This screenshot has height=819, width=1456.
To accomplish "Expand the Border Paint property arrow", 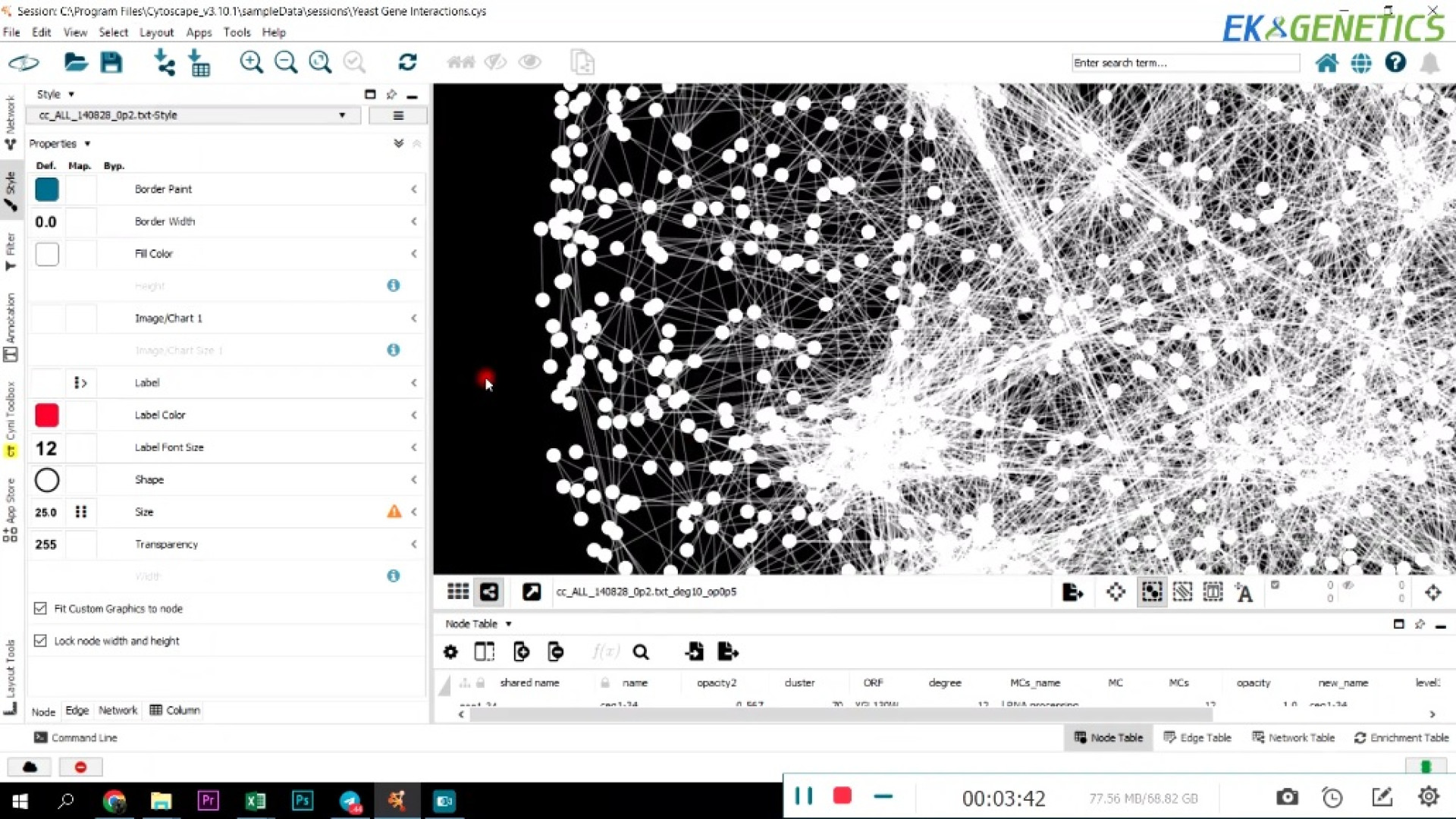I will [x=414, y=189].
